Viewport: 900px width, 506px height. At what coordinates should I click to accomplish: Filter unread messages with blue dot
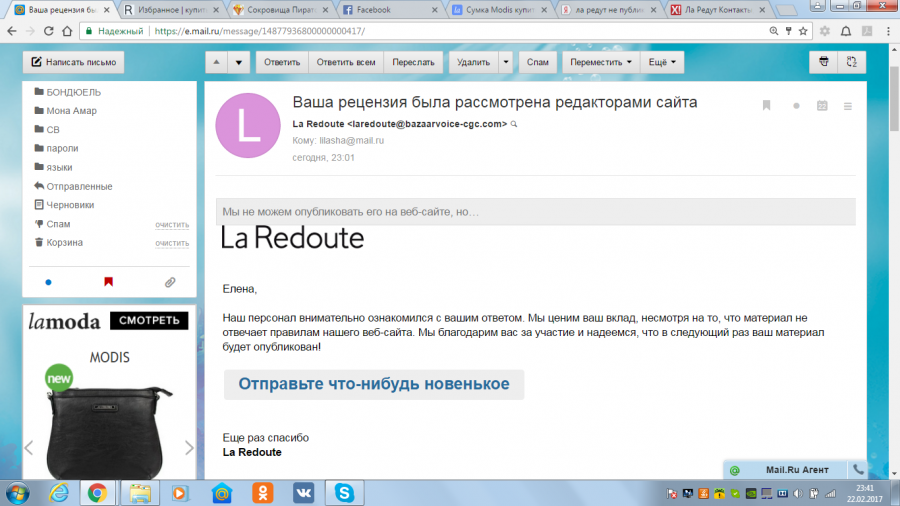click(48, 282)
